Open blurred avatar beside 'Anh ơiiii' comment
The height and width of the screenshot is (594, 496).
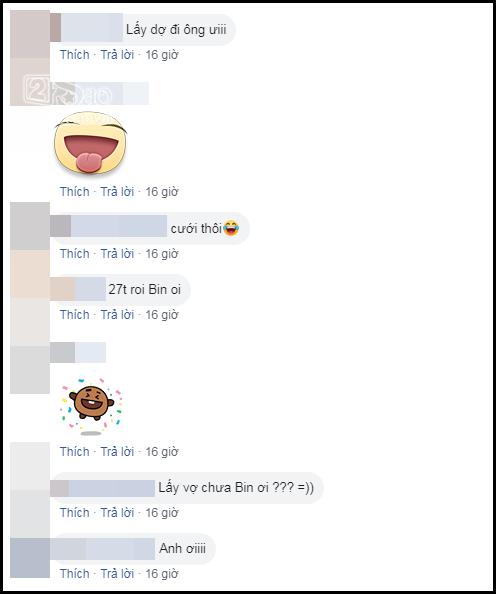tap(30, 558)
